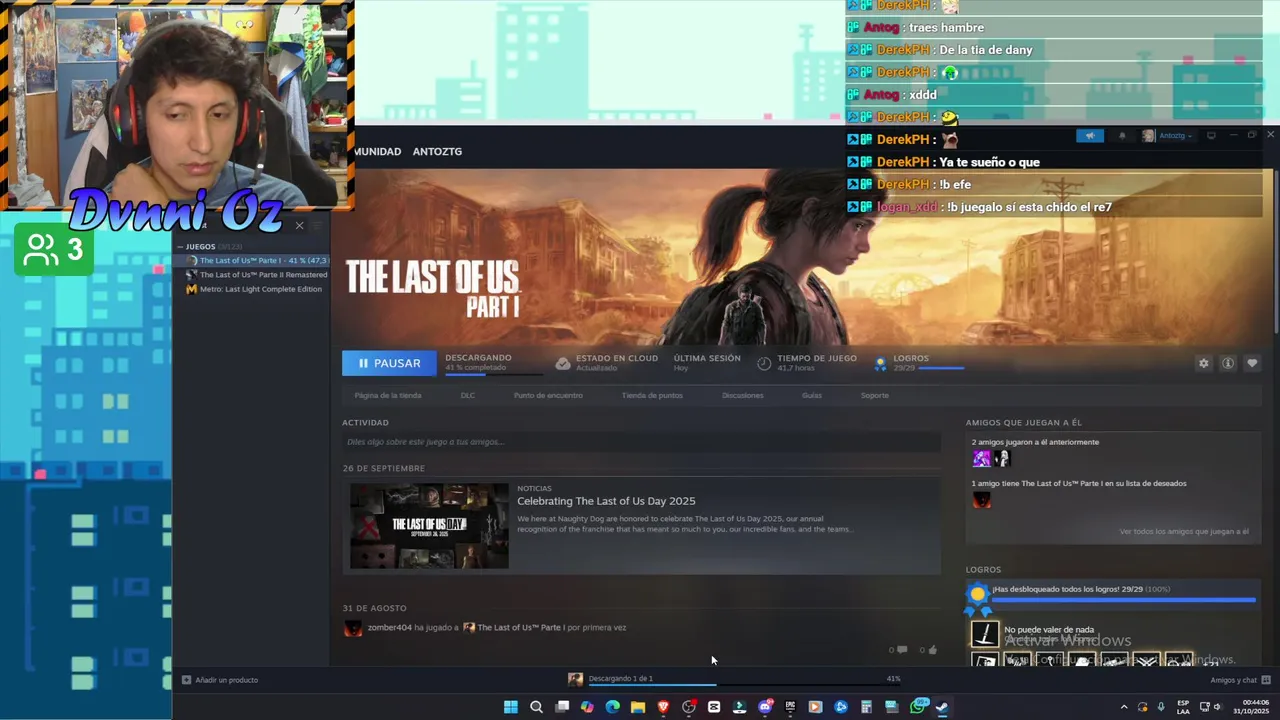Open WhatsApp from taskbar
This screenshot has width=1280, height=720.
[x=917, y=707]
